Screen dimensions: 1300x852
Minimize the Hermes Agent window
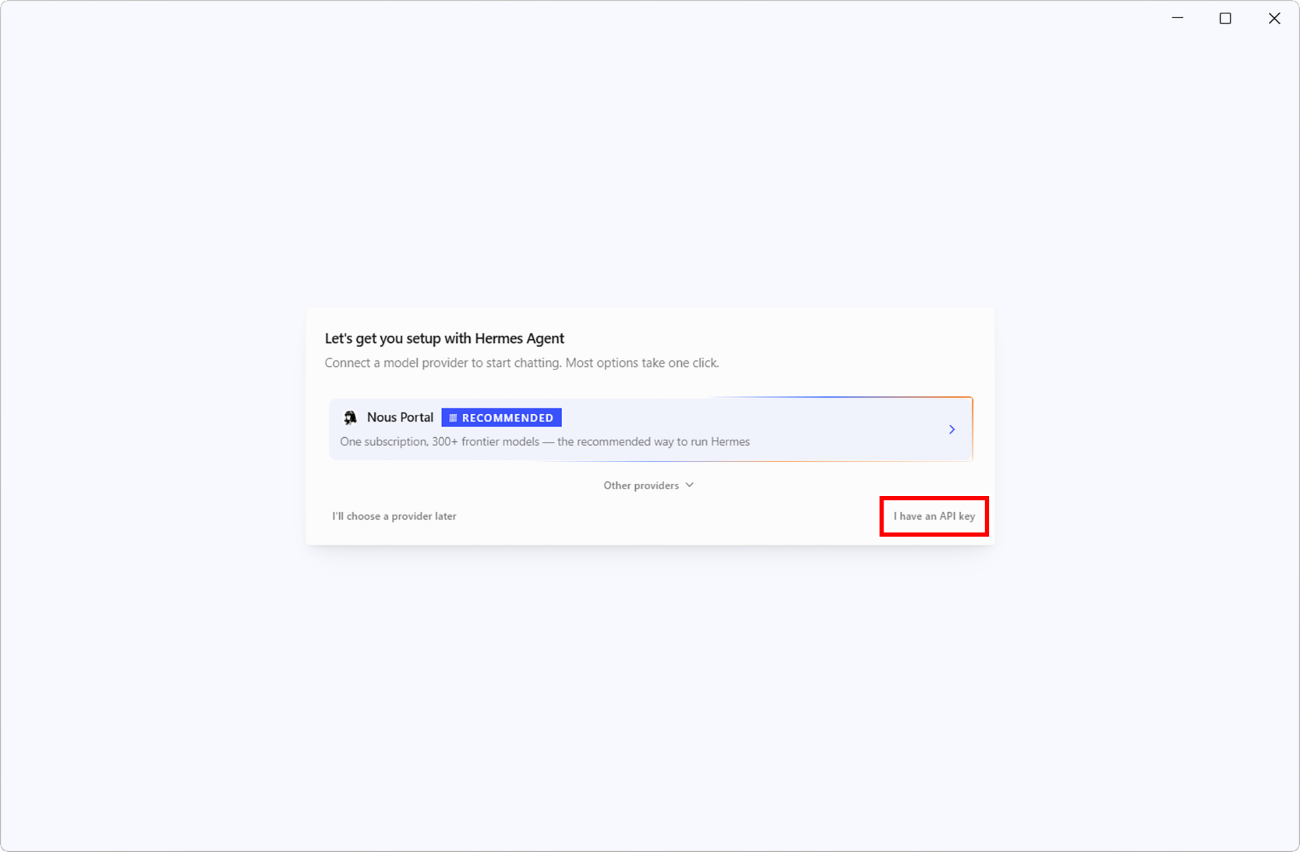(x=1178, y=18)
